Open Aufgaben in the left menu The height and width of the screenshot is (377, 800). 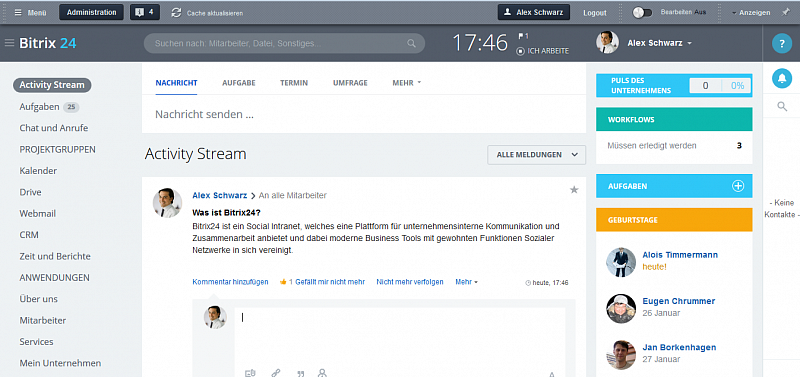(x=39, y=107)
